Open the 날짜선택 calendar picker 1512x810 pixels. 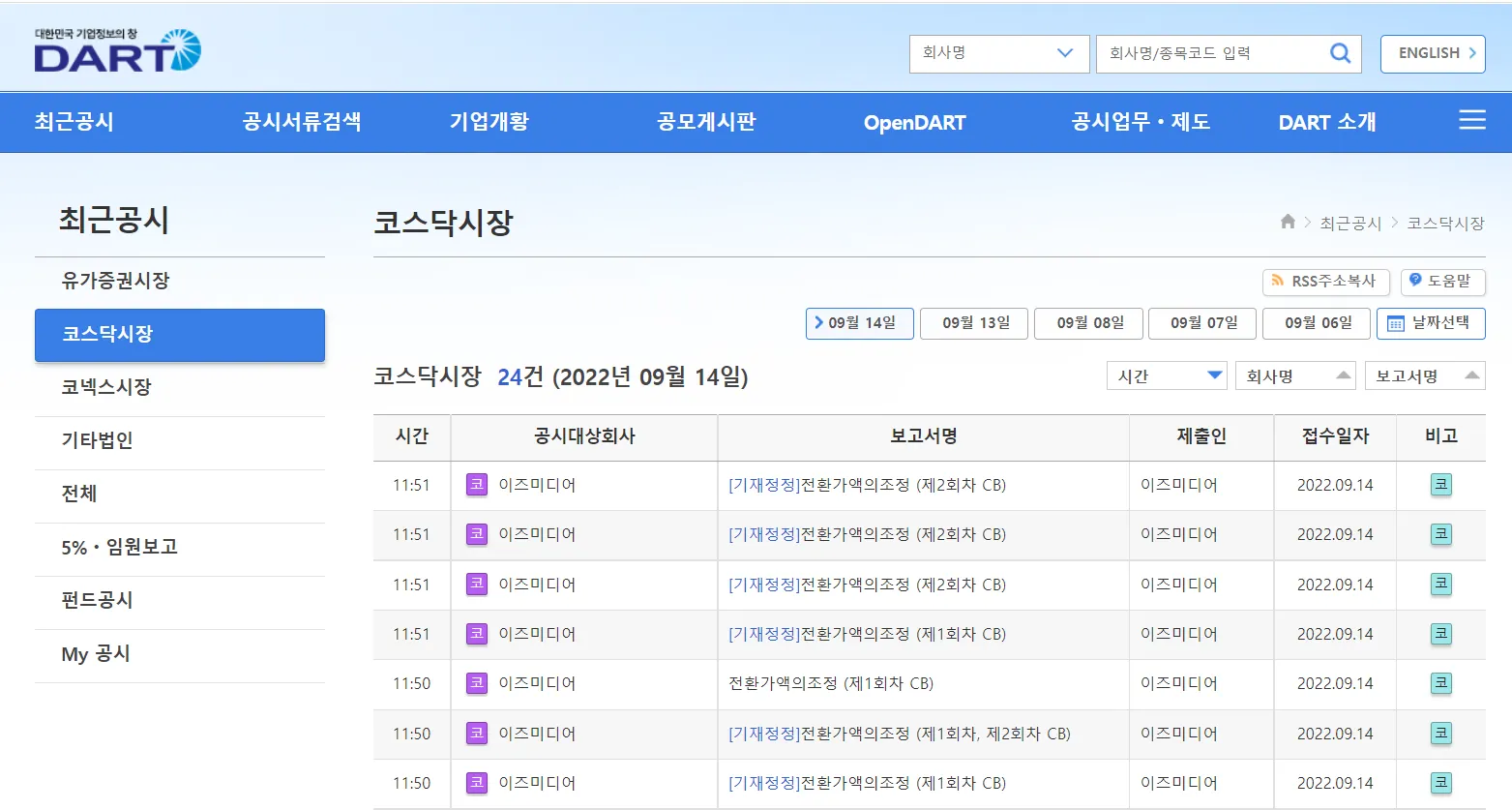(x=1431, y=323)
